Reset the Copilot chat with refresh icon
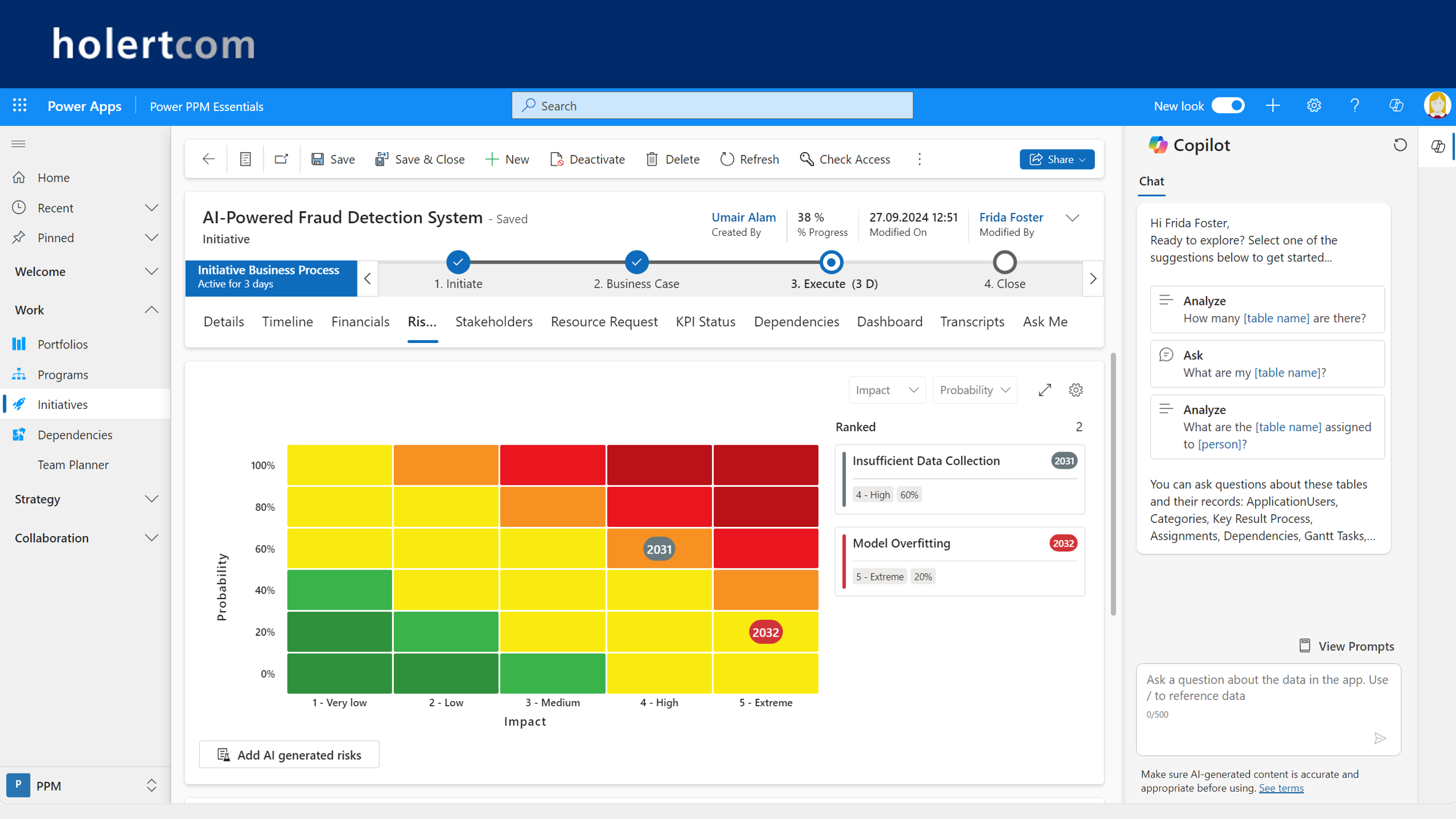 [1400, 145]
